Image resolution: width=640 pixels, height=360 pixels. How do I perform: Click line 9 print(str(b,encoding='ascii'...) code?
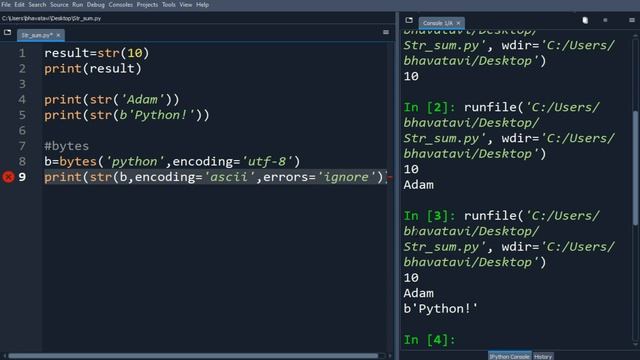216,177
